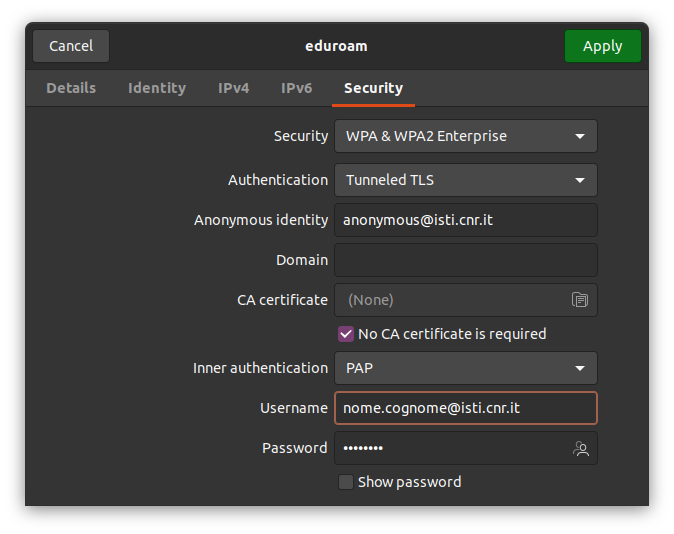
Task: Click the Password entry field
Action: point(450,448)
